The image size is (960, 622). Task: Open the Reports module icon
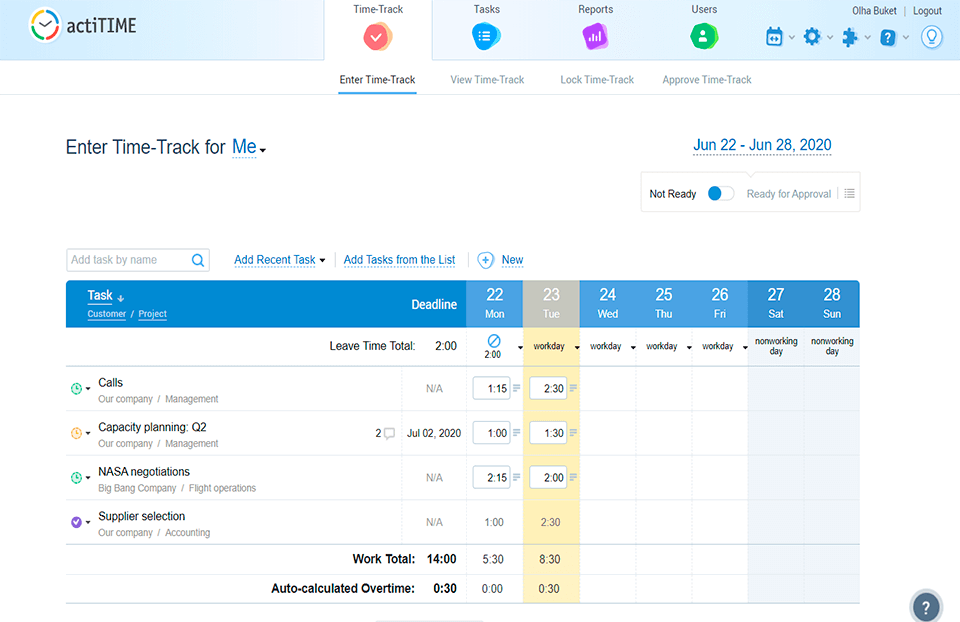[x=595, y=36]
